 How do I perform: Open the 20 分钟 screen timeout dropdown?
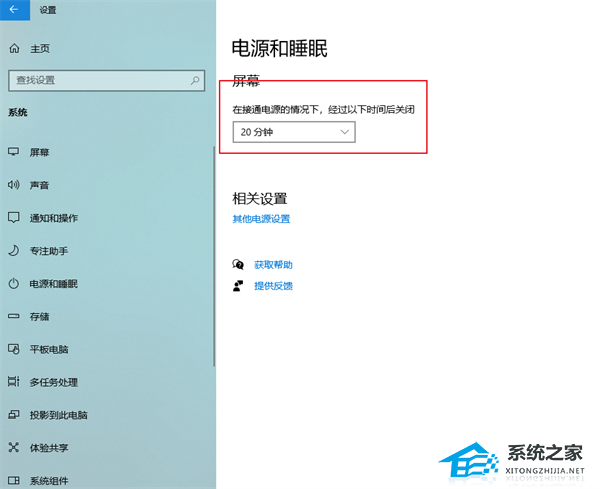(294, 132)
